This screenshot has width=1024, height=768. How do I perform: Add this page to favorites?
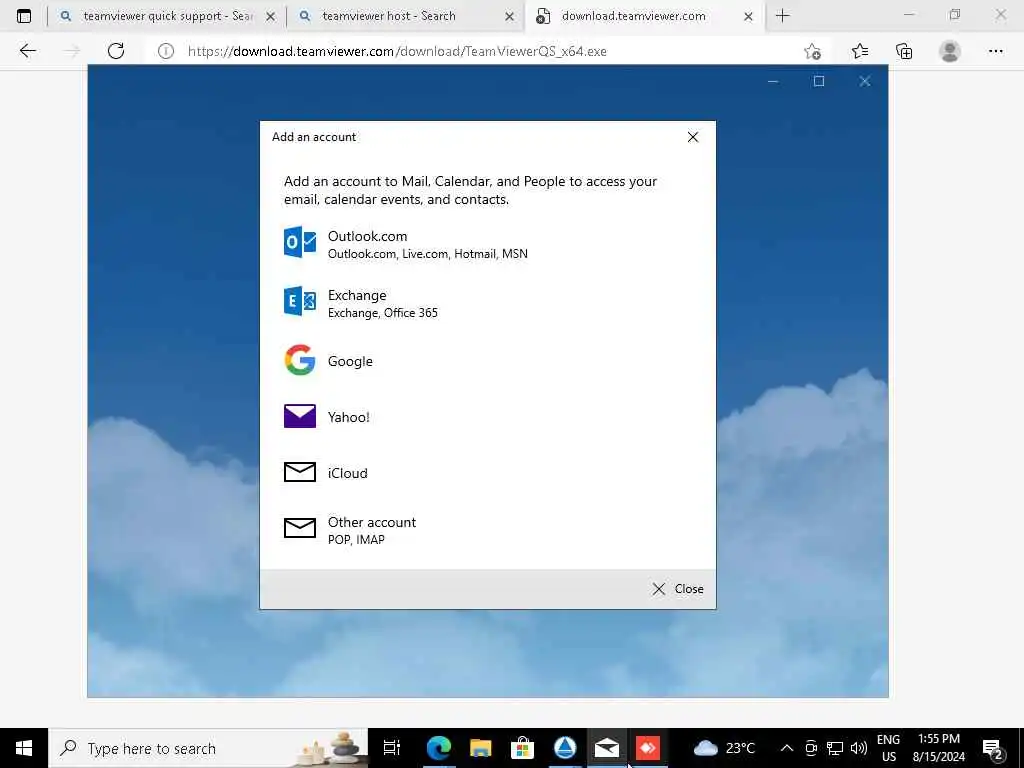click(x=812, y=51)
